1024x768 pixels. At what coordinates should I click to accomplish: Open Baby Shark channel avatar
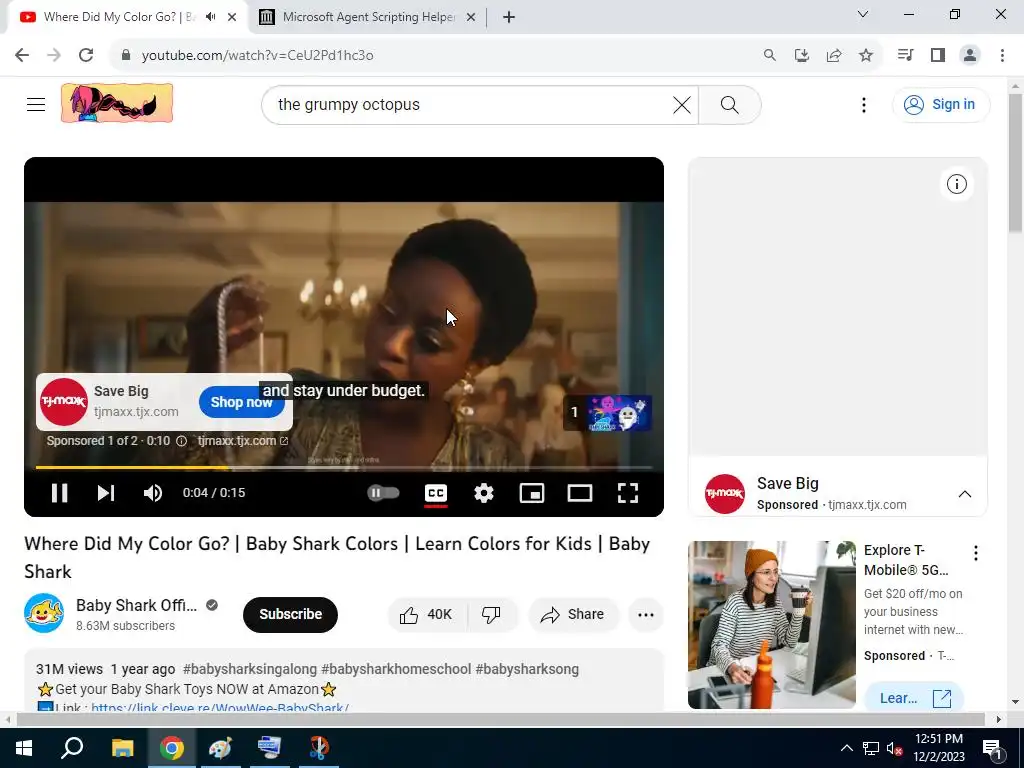[44, 613]
